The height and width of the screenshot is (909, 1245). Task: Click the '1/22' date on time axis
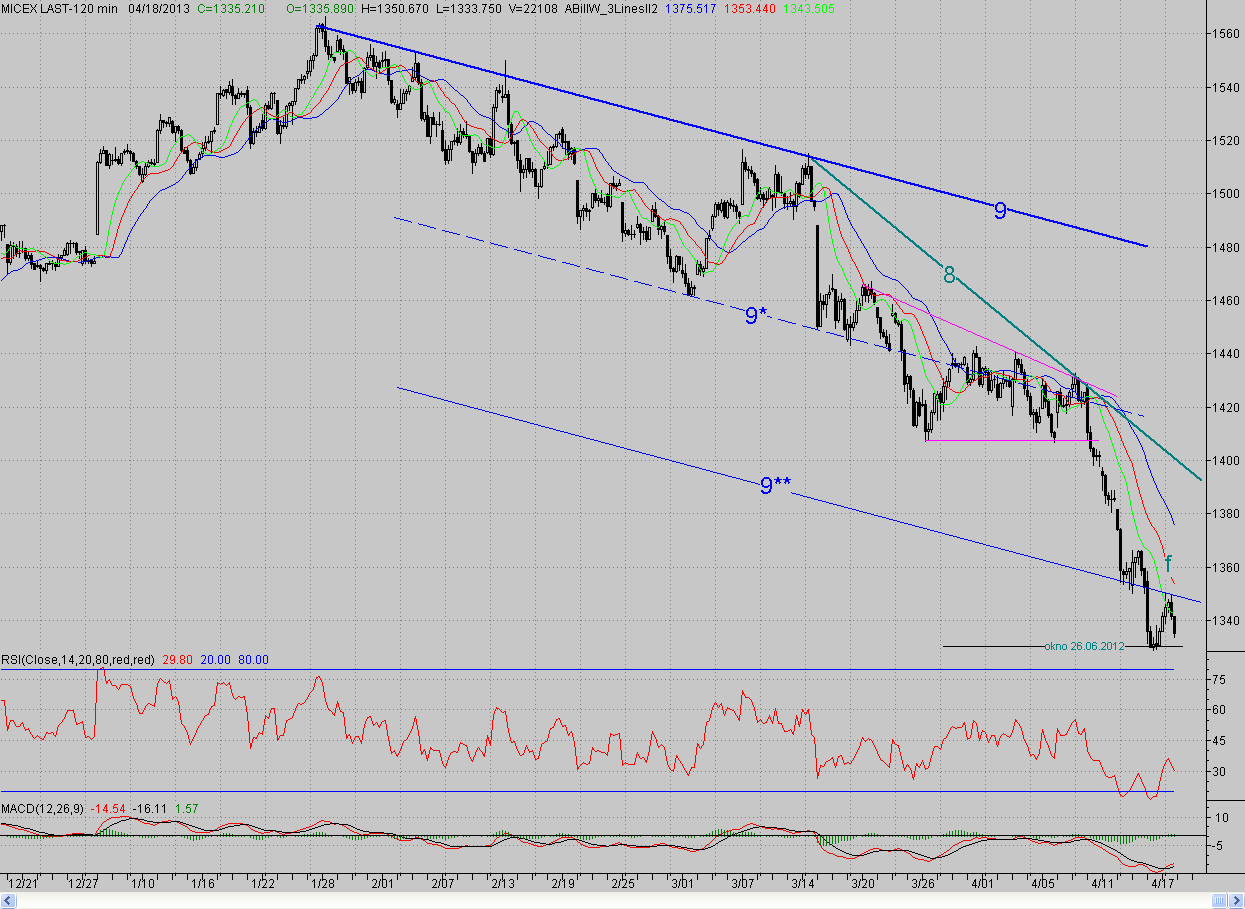[263, 883]
